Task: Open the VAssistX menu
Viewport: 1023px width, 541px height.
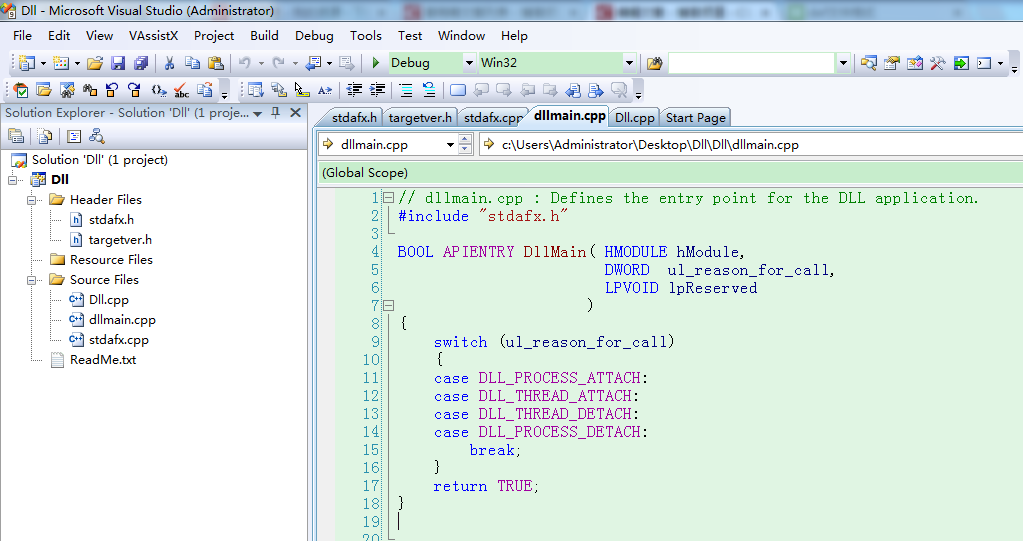Action: point(153,36)
